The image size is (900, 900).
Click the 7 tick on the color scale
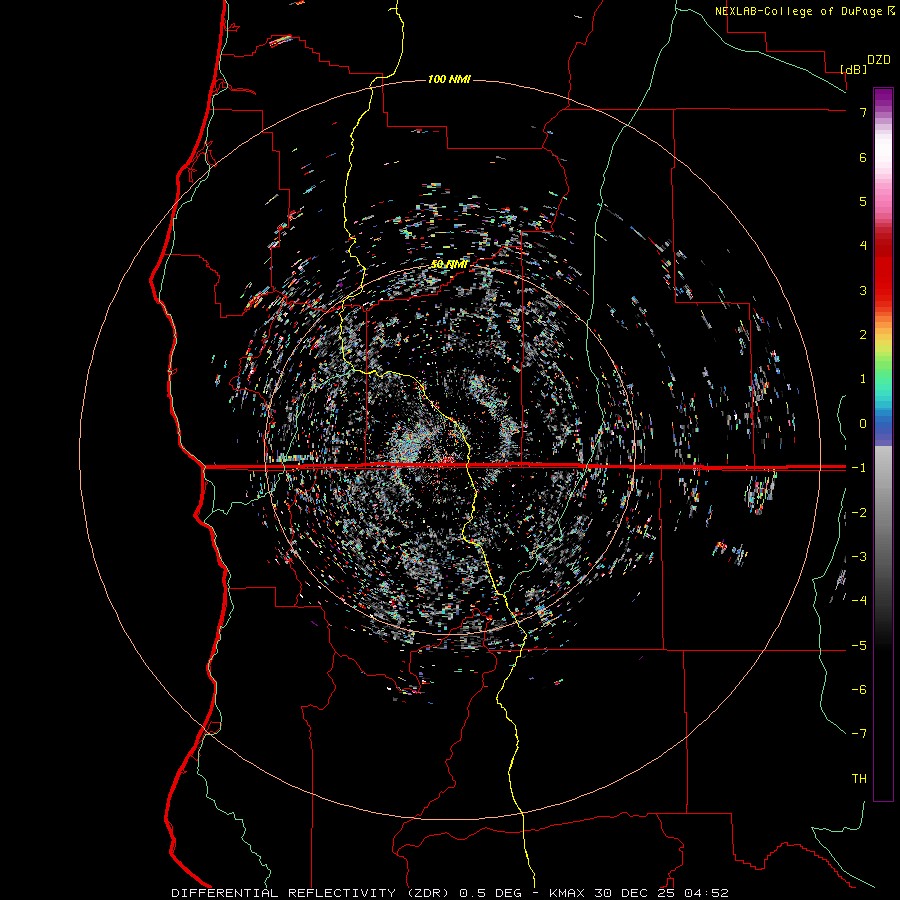tap(863, 112)
